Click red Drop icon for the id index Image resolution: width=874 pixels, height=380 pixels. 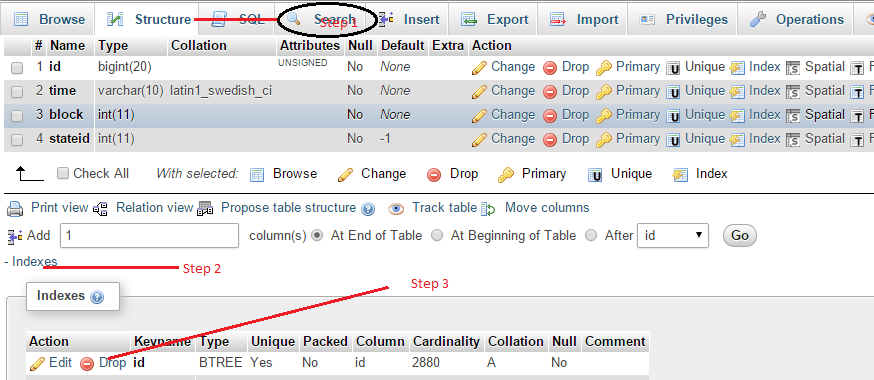coord(87,364)
